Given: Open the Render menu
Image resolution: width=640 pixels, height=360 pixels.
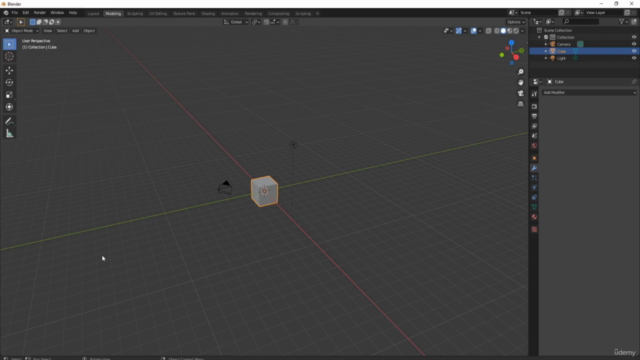Looking at the screenshot, I should [x=40, y=13].
